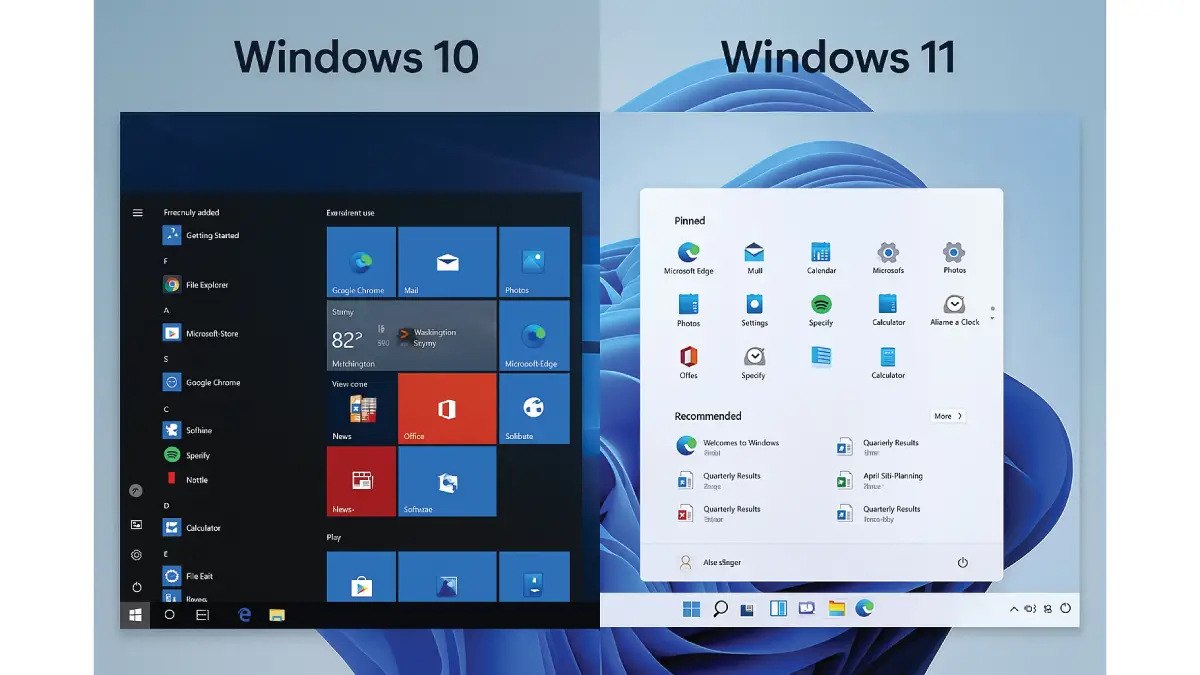This screenshot has height=675, width=1200.
Task: Open the red Office tile
Action: (447, 409)
